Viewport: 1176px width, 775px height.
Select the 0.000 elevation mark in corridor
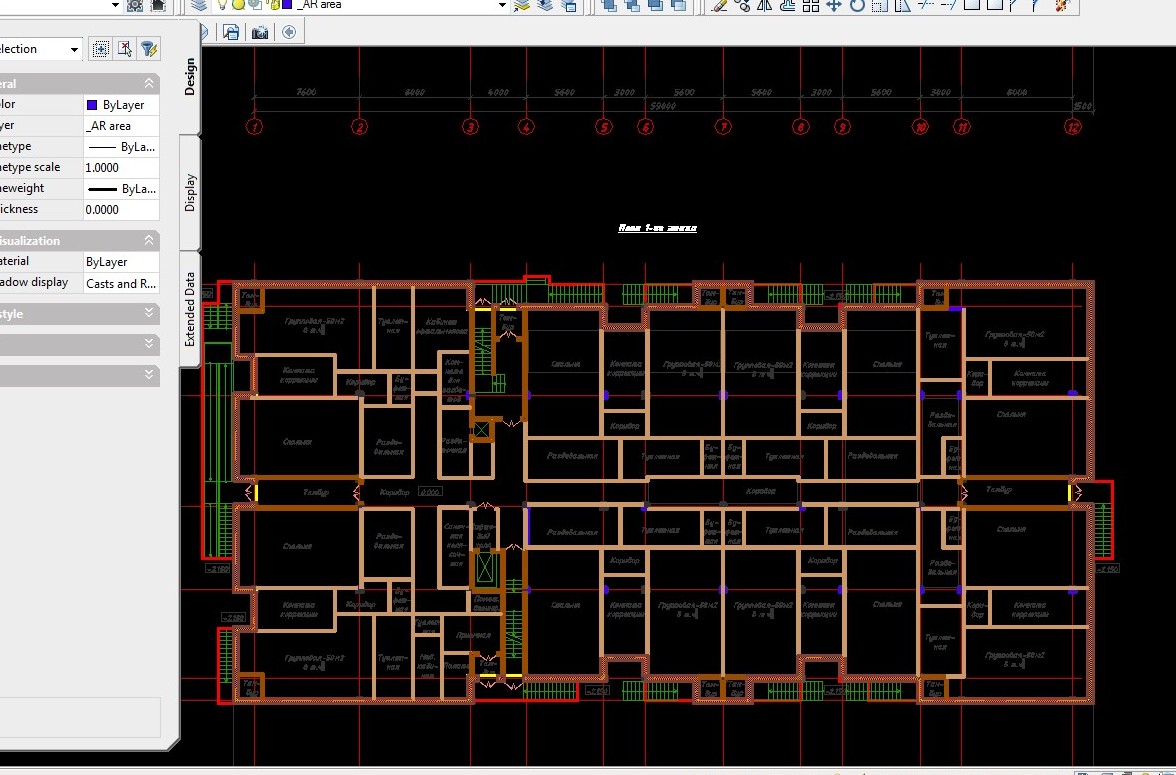click(430, 492)
